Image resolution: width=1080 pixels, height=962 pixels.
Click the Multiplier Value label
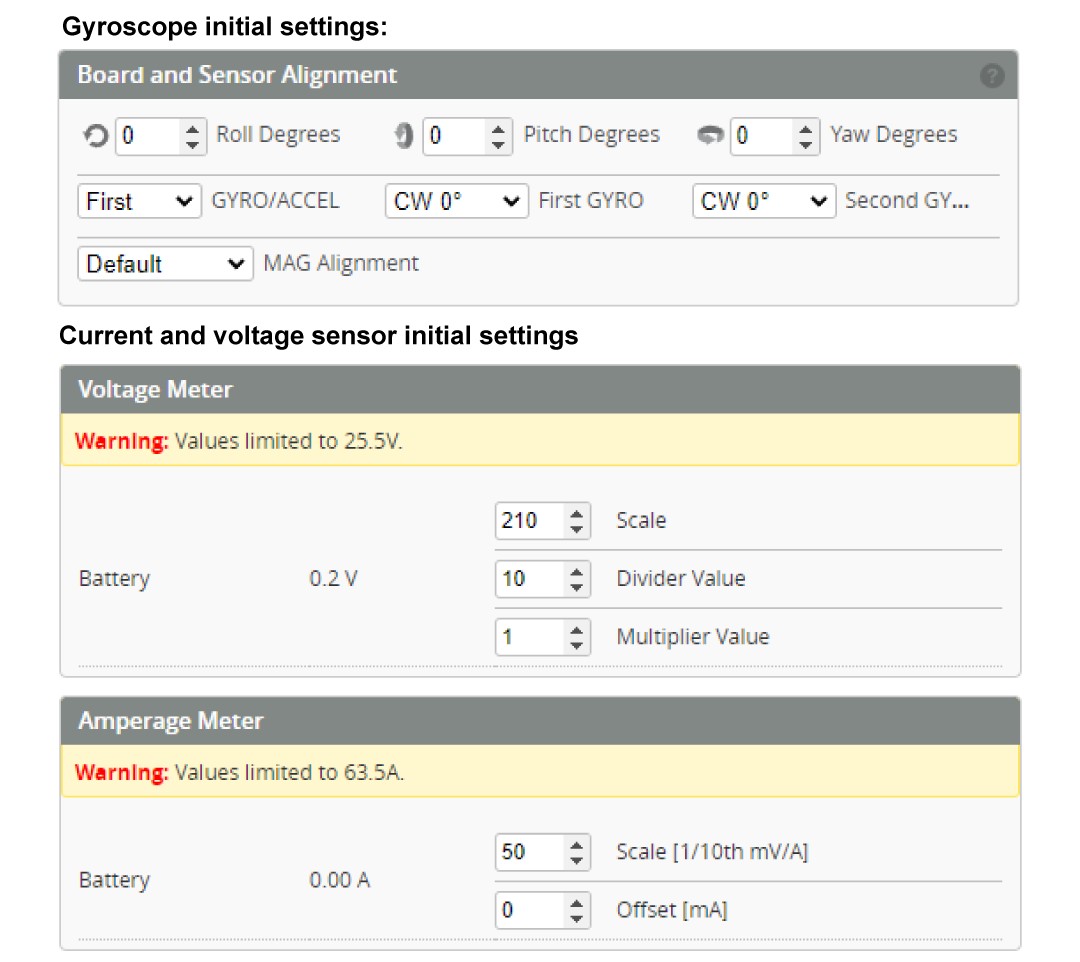click(693, 637)
